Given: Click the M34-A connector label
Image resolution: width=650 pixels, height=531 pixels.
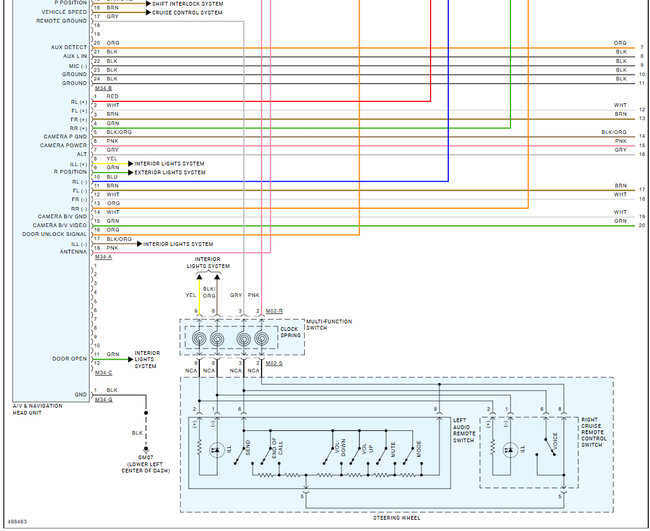Looking at the screenshot, I should [x=103, y=257].
